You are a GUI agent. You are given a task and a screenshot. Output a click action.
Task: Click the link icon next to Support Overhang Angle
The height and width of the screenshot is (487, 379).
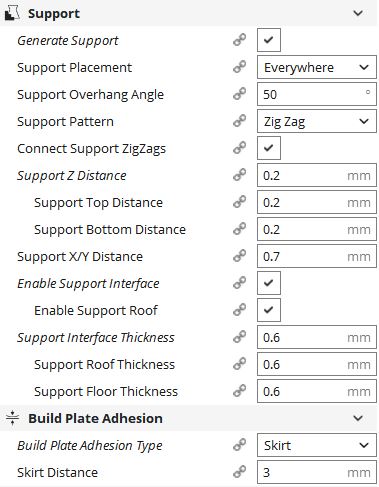pos(239,94)
